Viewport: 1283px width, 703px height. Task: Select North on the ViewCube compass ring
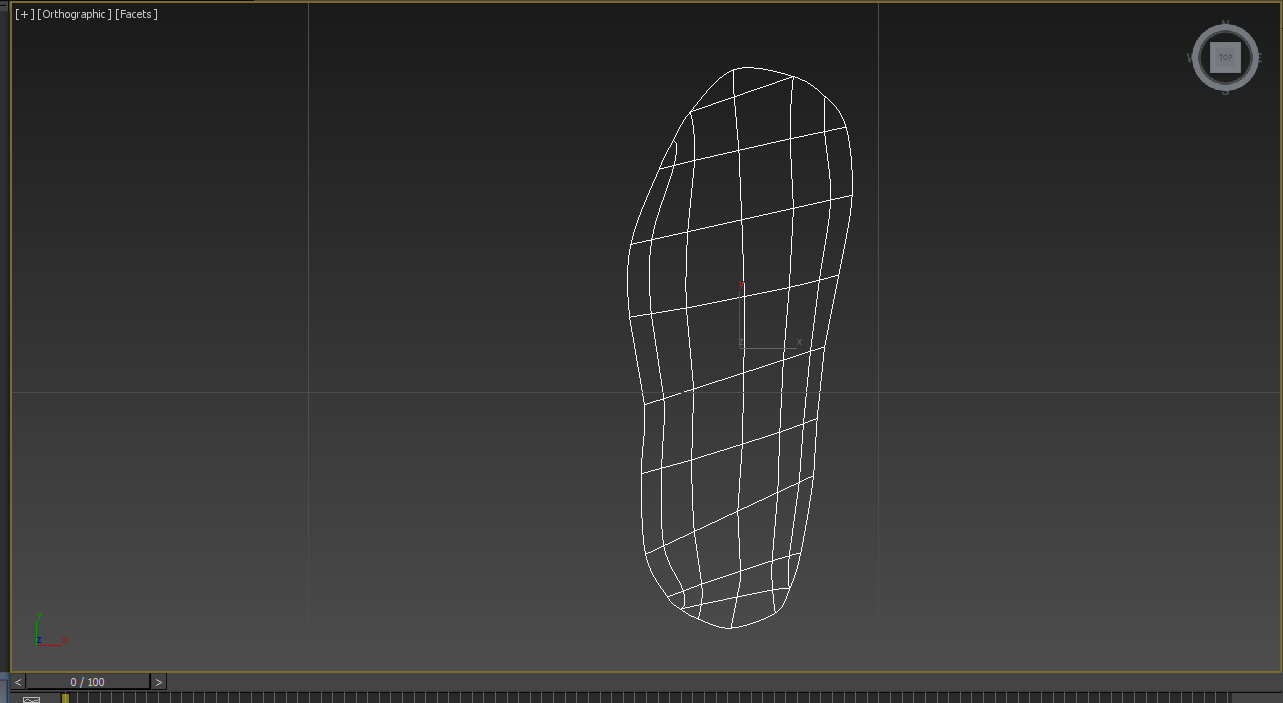click(1226, 22)
